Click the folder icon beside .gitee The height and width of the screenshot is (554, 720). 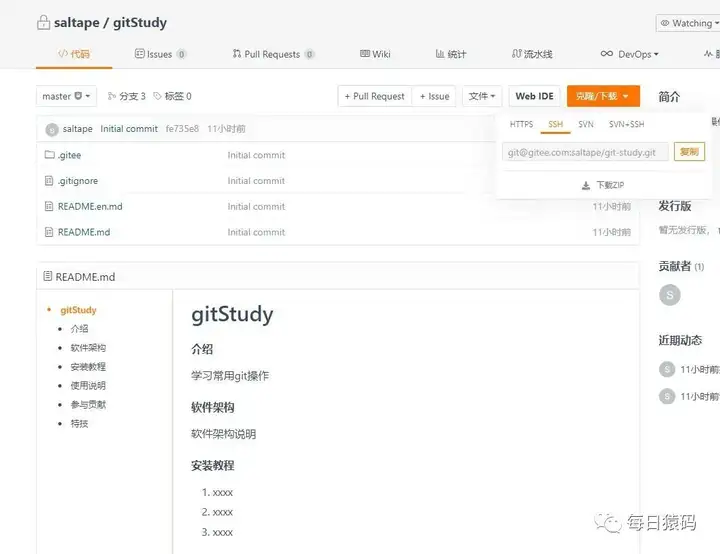click(x=49, y=155)
